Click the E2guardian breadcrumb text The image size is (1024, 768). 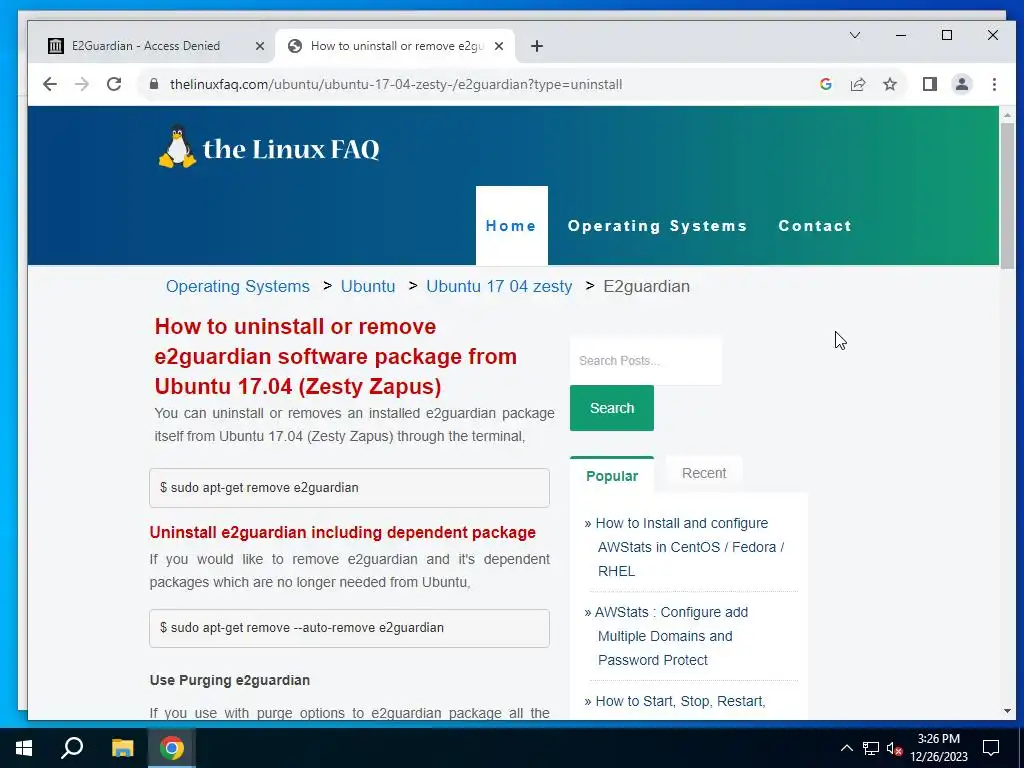[x=646, y=286]
